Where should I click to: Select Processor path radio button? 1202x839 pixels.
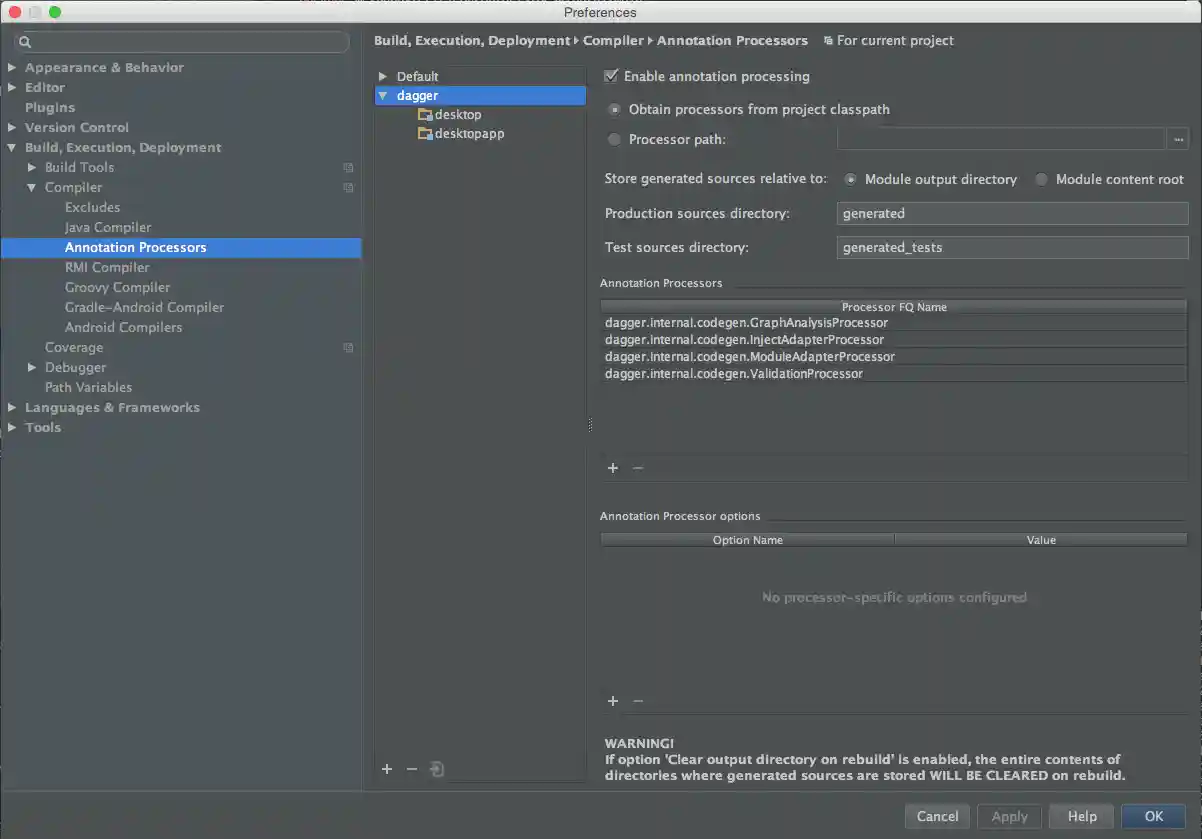pos(614,139)
